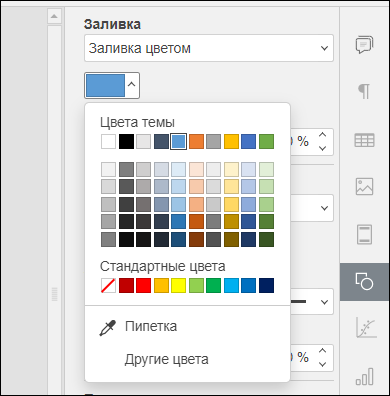Pick black in the theme colors row

click(x=126, y=141)
